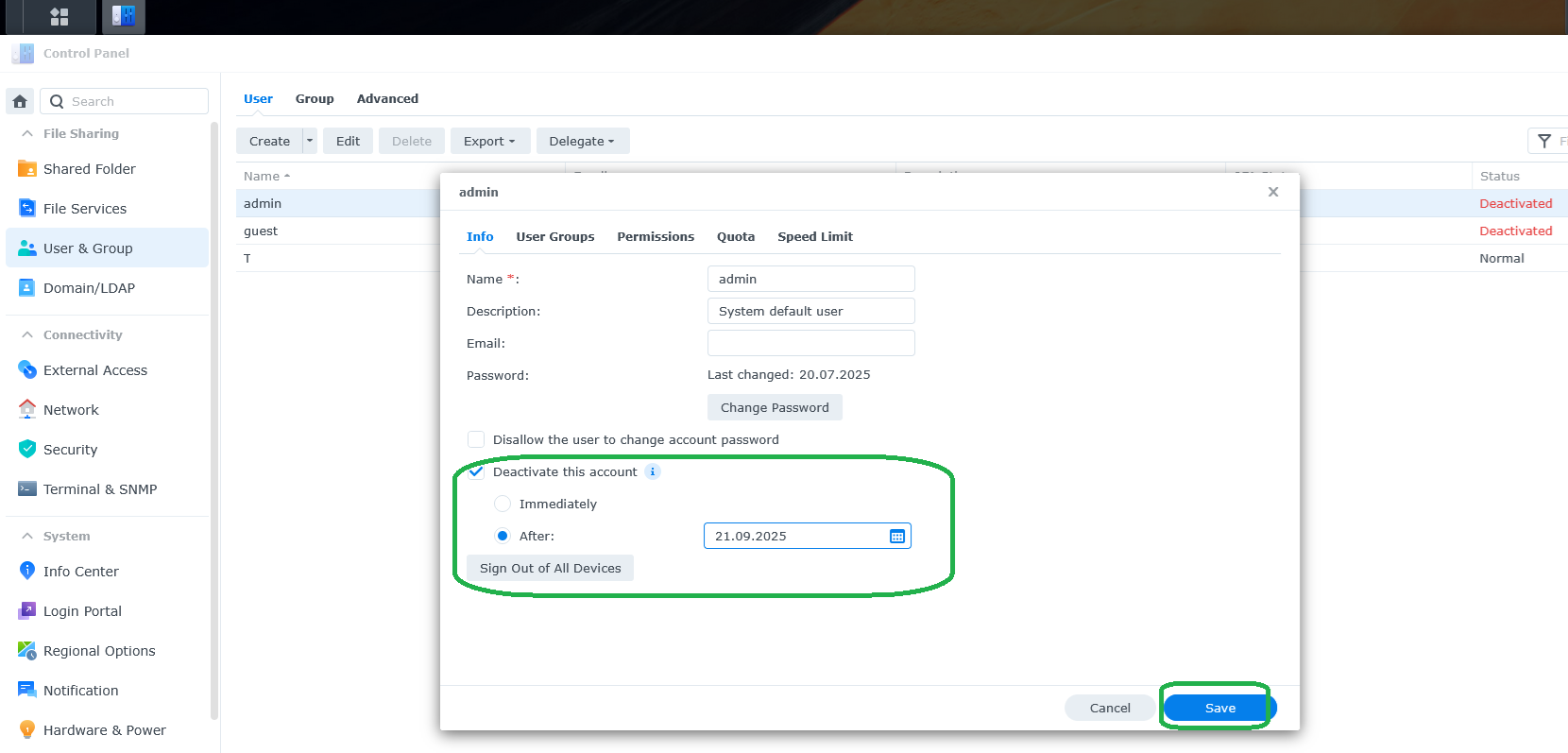Viewport: 1568px width, 753px height.
Task: Open the Security settings
Action: pos(70,450)
